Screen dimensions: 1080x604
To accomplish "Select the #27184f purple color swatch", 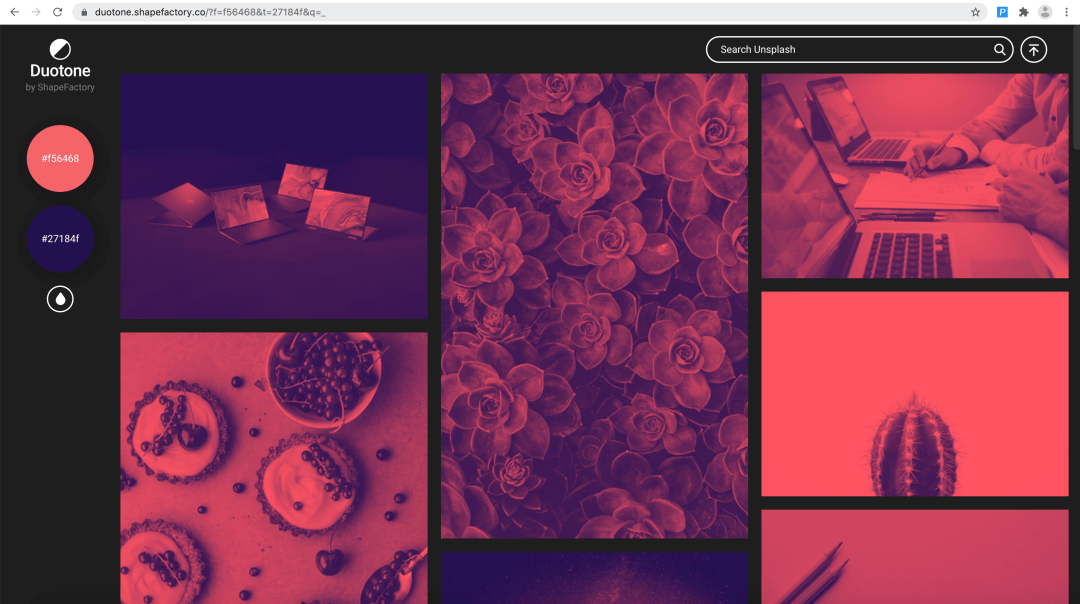I will pos(60,239).
